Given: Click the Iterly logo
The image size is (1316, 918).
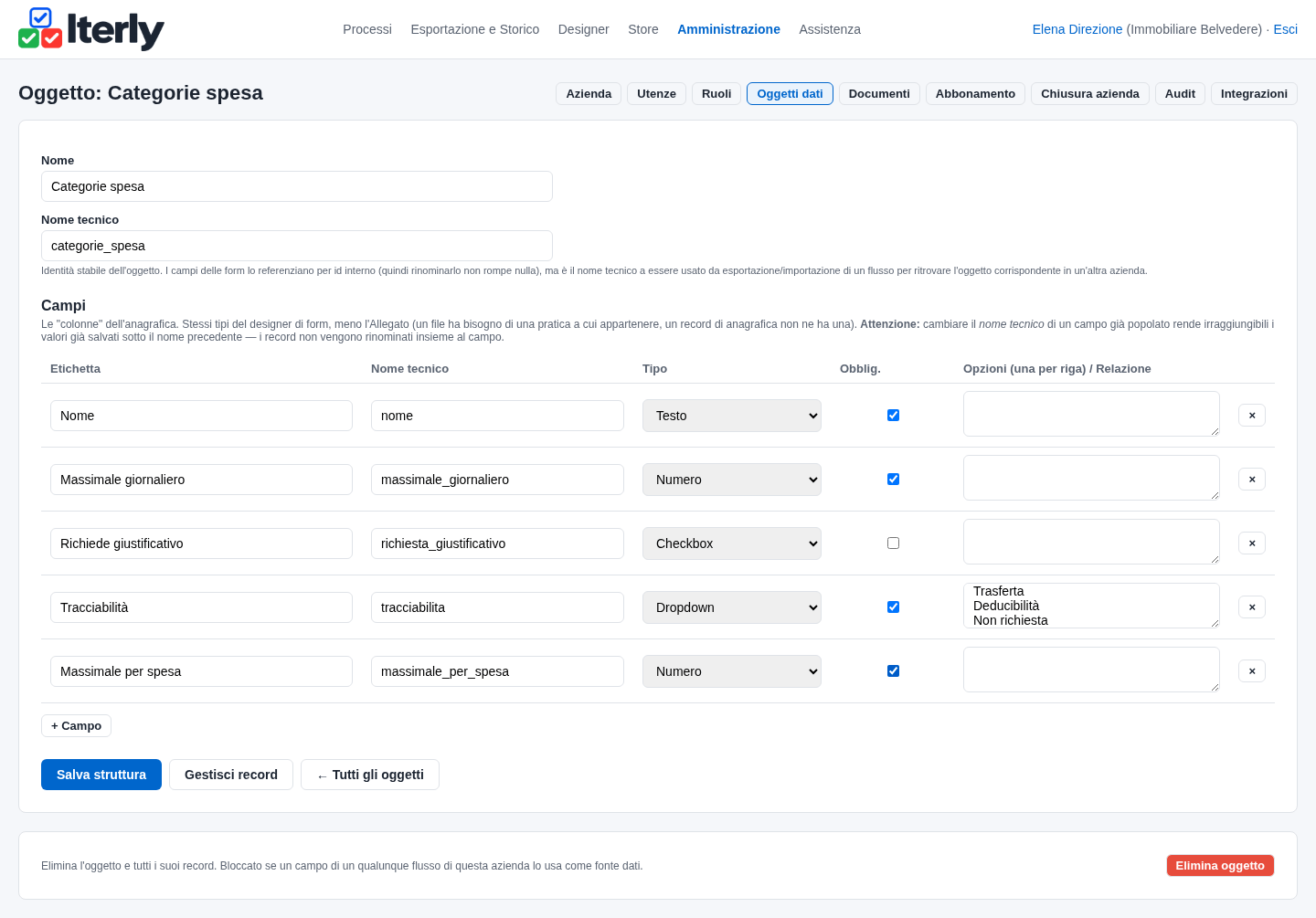Looking at the screenshot, I should pyautogui.click(x=91, y=29).
